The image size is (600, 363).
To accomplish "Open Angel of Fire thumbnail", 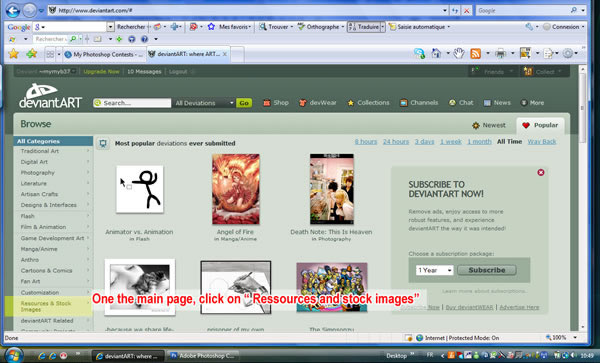I will [236, 189].
